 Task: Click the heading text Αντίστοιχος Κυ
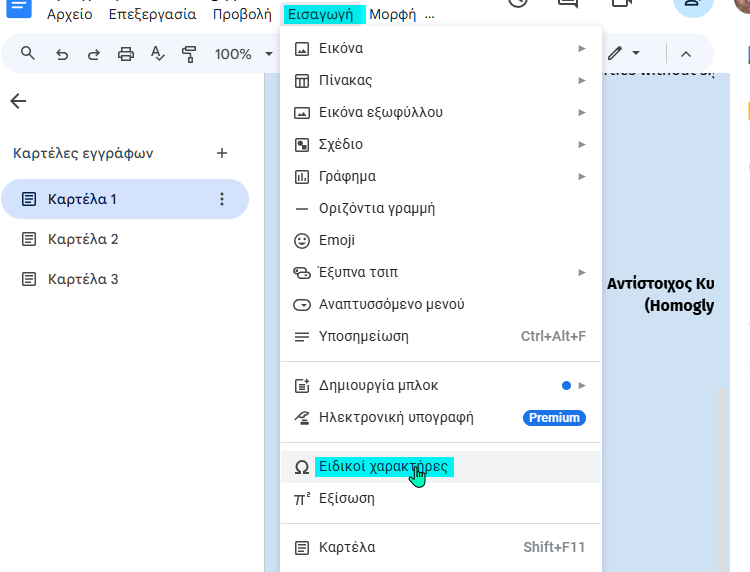[x=661, y=284]
